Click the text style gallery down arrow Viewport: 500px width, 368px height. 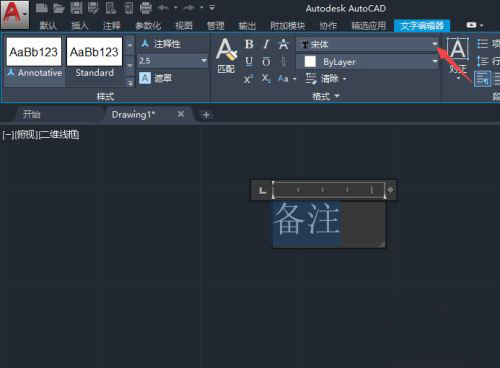(x=130, y=65)
